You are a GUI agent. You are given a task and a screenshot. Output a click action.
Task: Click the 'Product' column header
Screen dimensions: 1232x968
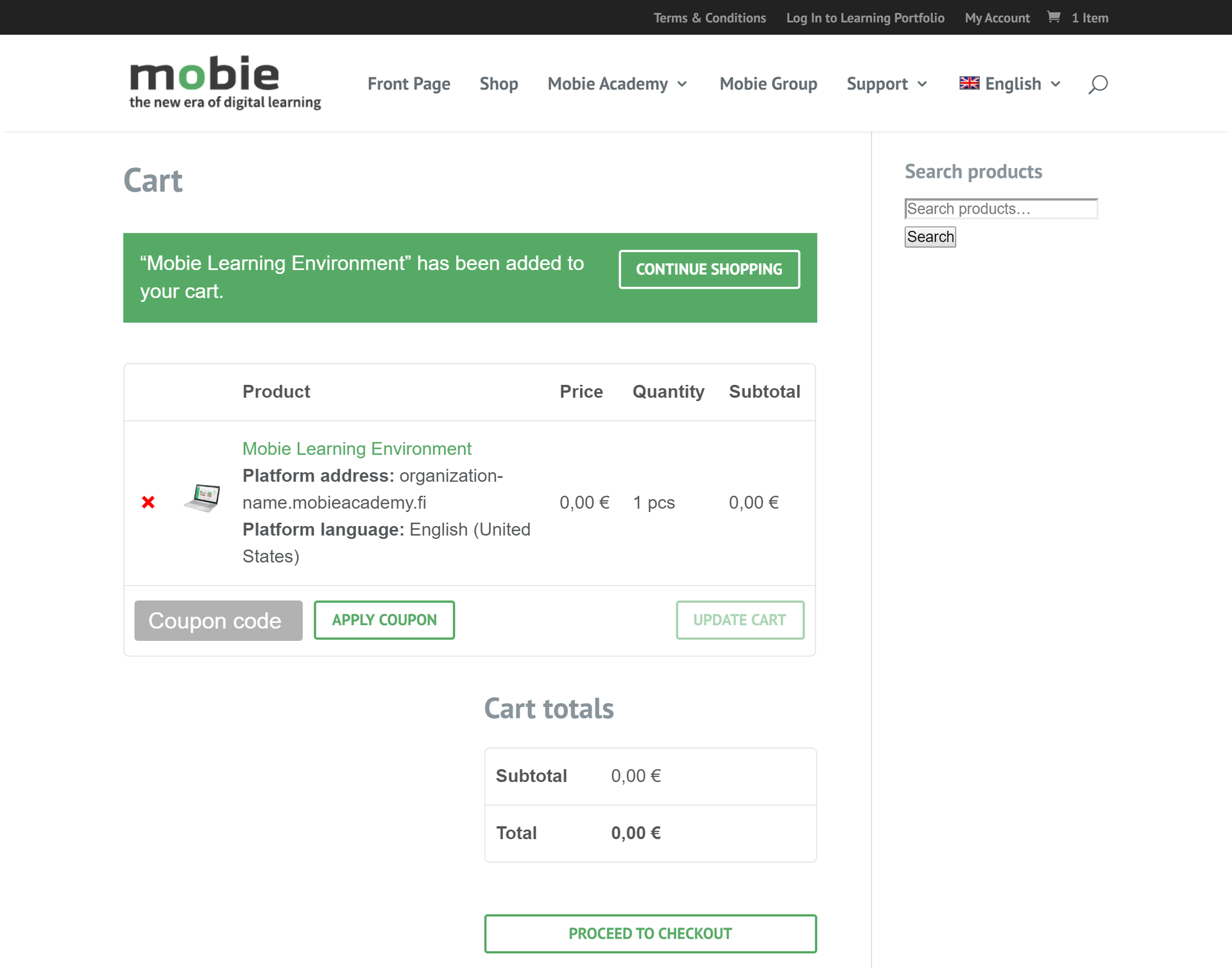(276, 392)
